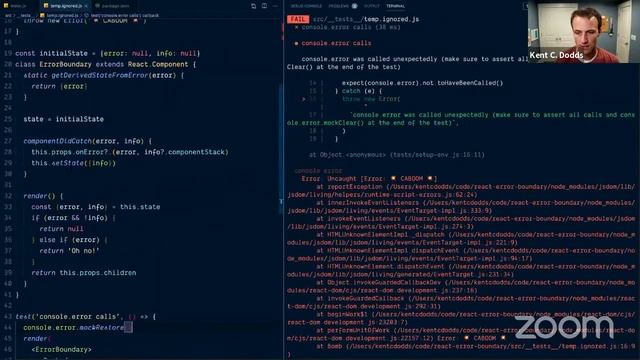640x360 pixels.
Task: Click the red FAIL badge in terminal
Action: point(298,19)
